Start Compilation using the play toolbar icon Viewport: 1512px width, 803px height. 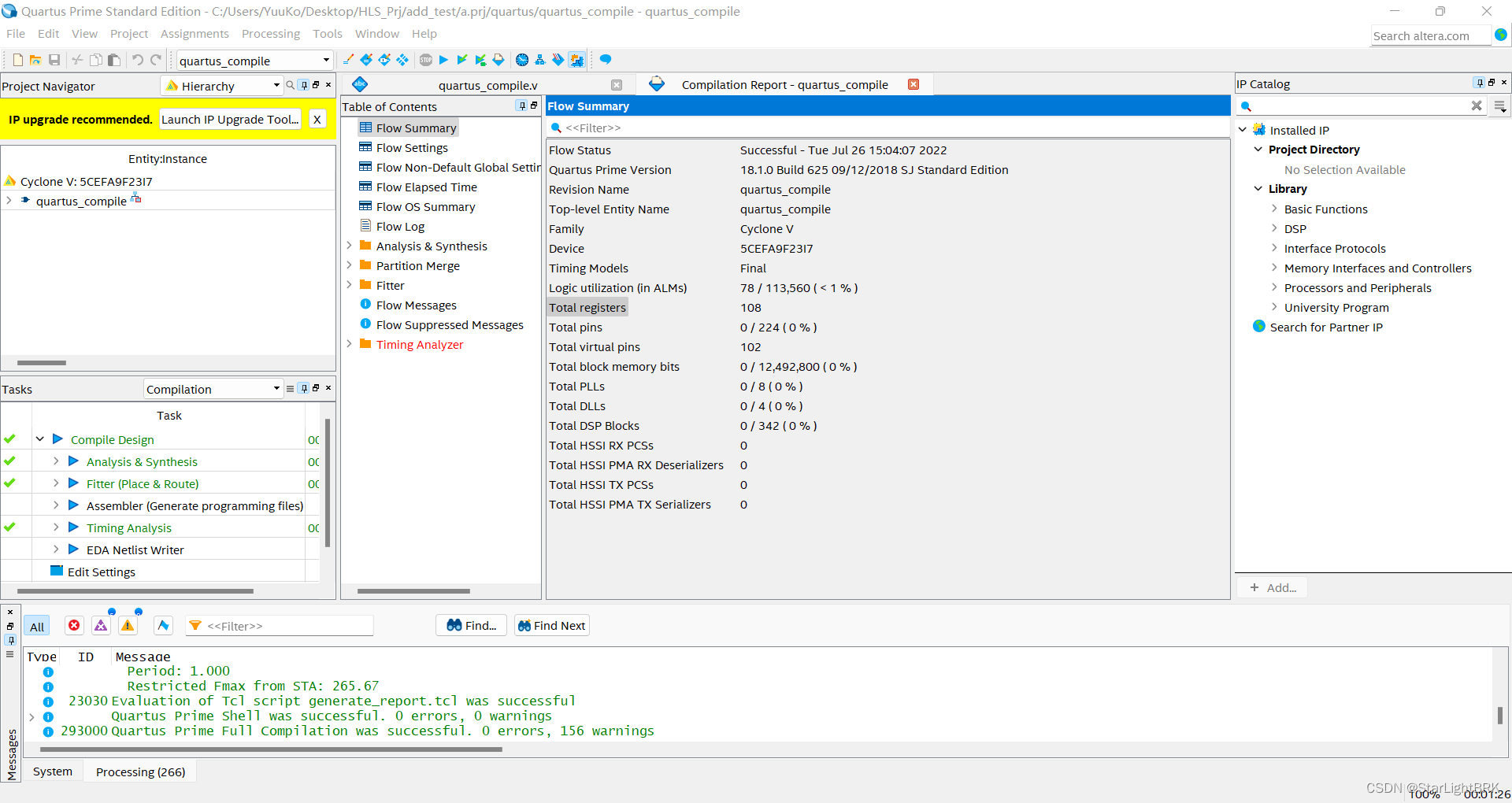click(443, 59)
